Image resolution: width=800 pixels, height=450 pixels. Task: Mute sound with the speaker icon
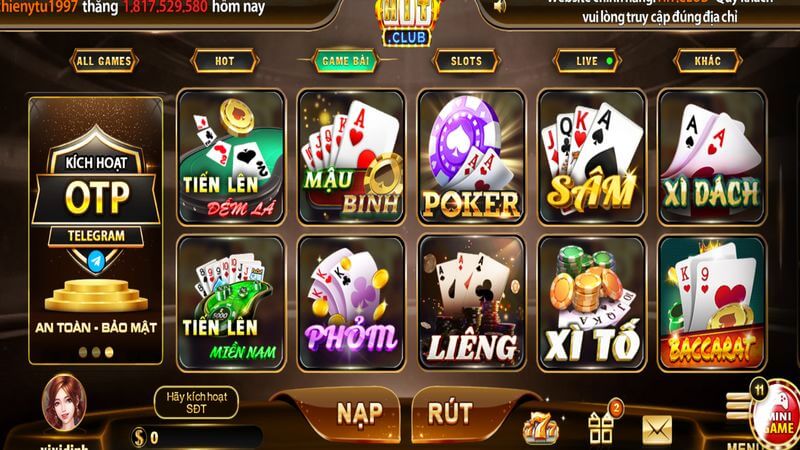(x=500, y=6)
